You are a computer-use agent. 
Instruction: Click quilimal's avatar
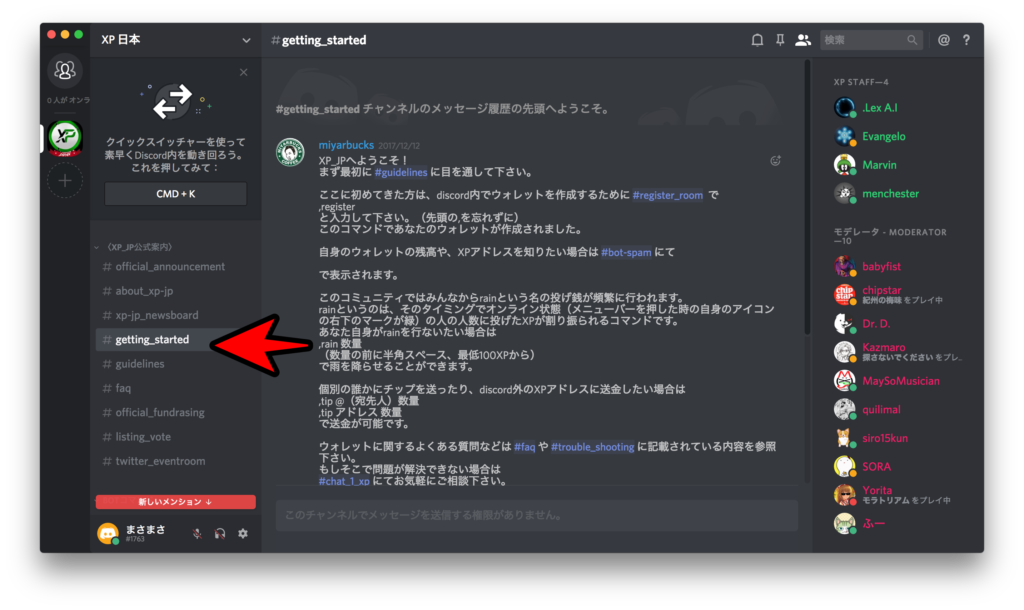[844, 409]
